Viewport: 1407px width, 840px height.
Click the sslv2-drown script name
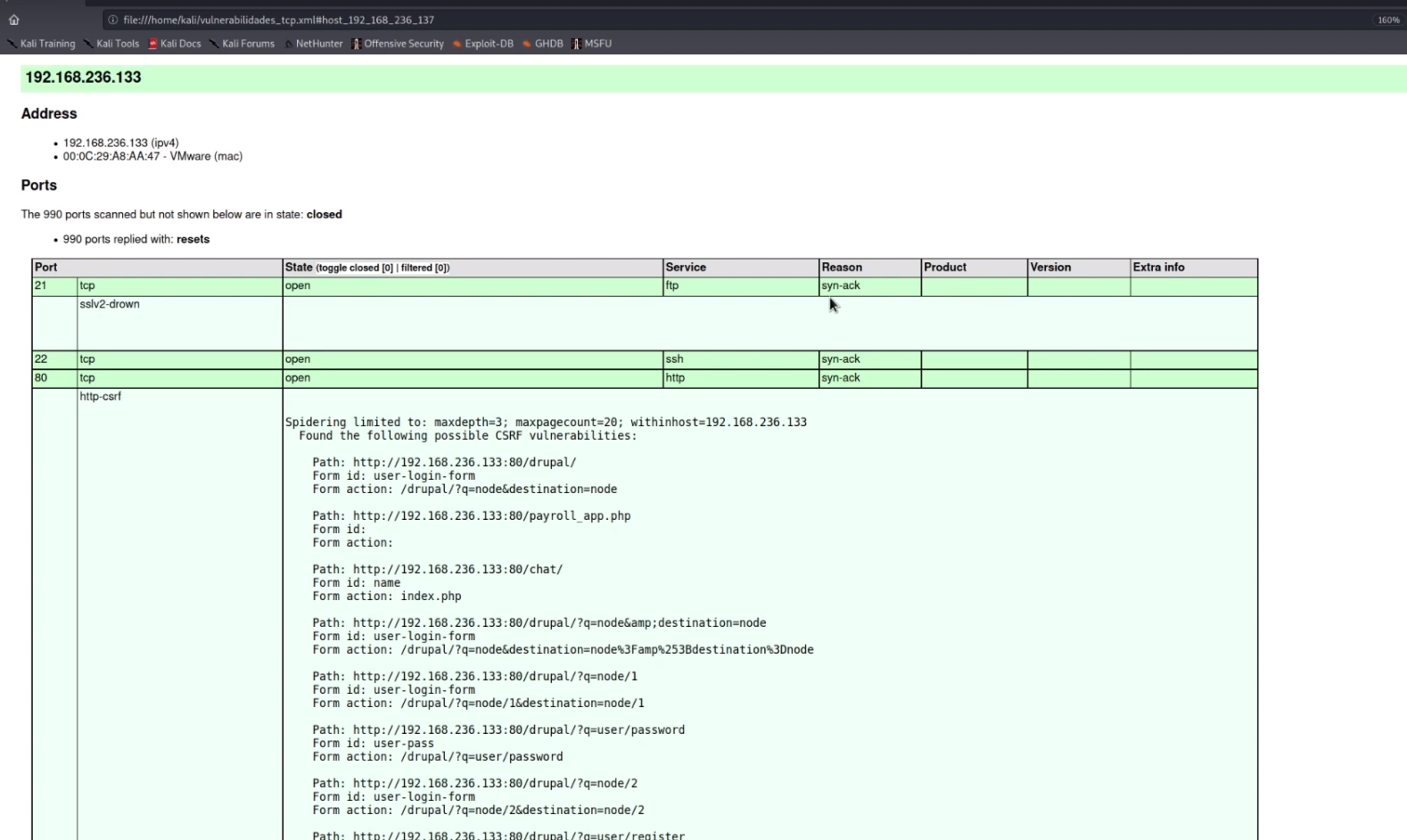tap(110, 304)
